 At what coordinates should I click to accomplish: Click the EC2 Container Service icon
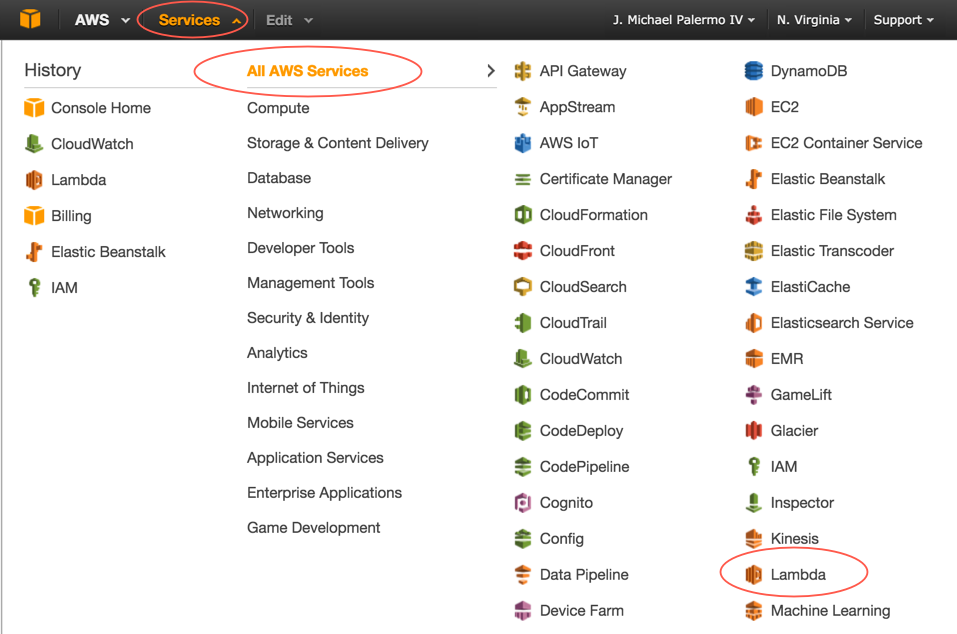(x=754, y=143)
